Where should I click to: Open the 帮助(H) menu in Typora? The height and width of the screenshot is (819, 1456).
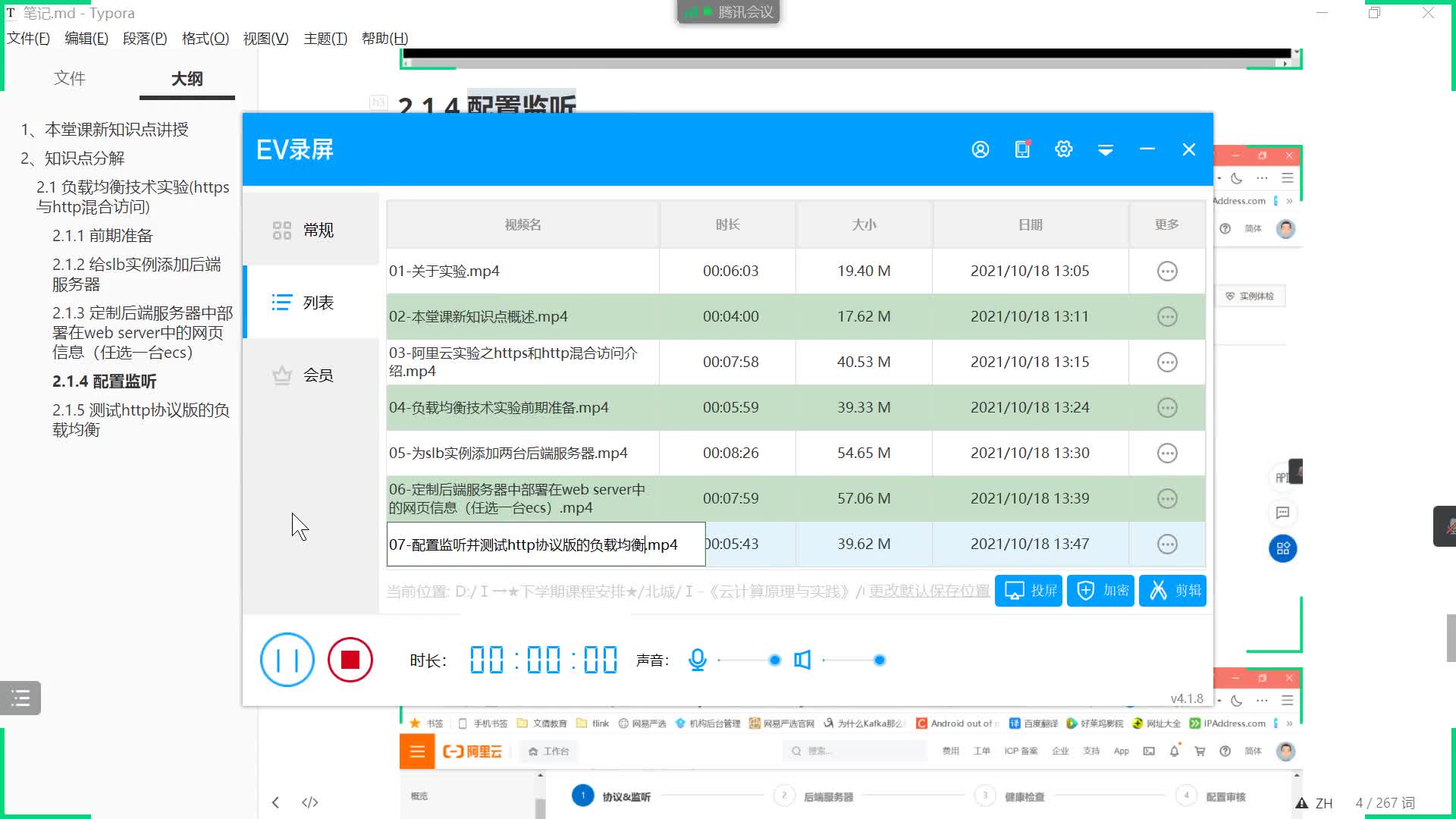pos(385,38)
